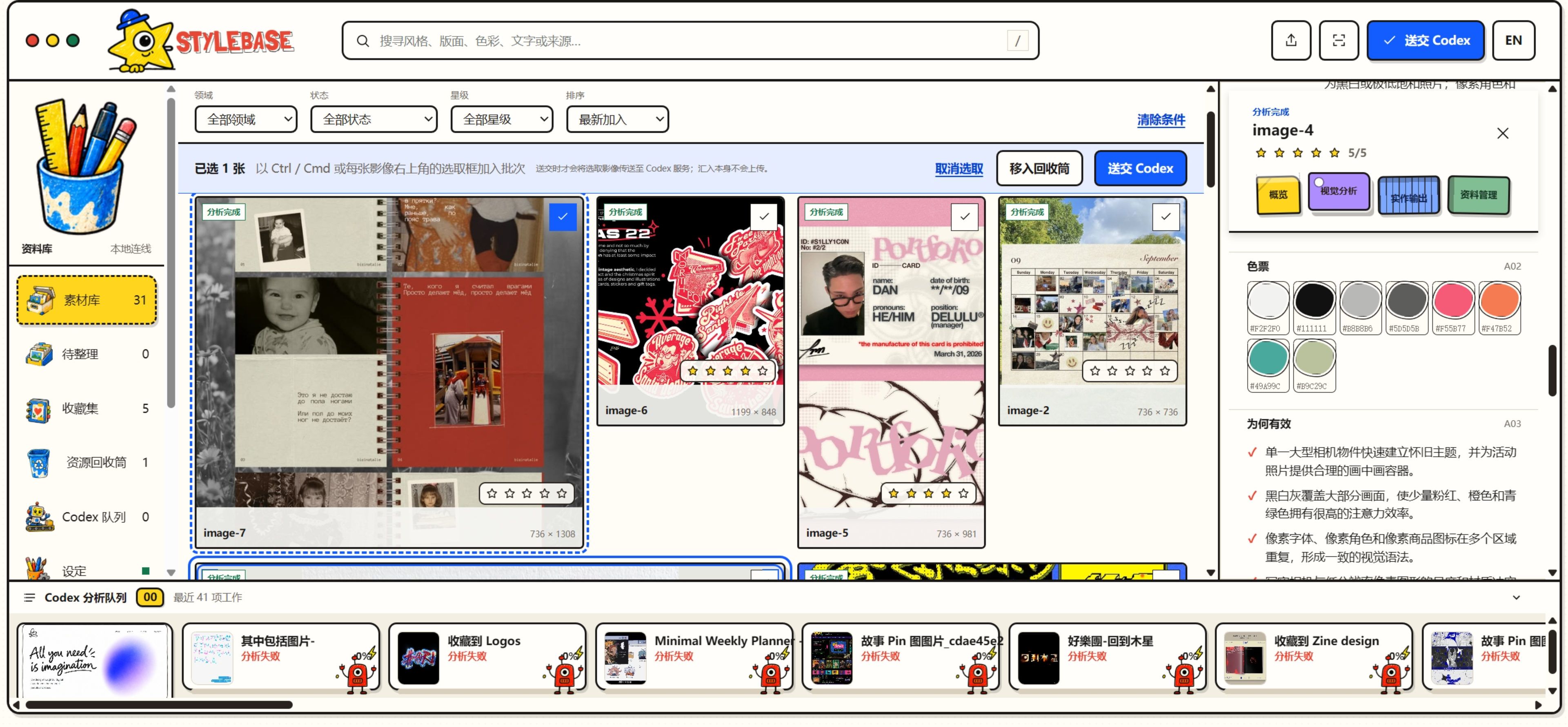
Task: Focus the style search input field
Action: [x=690, y=41]
